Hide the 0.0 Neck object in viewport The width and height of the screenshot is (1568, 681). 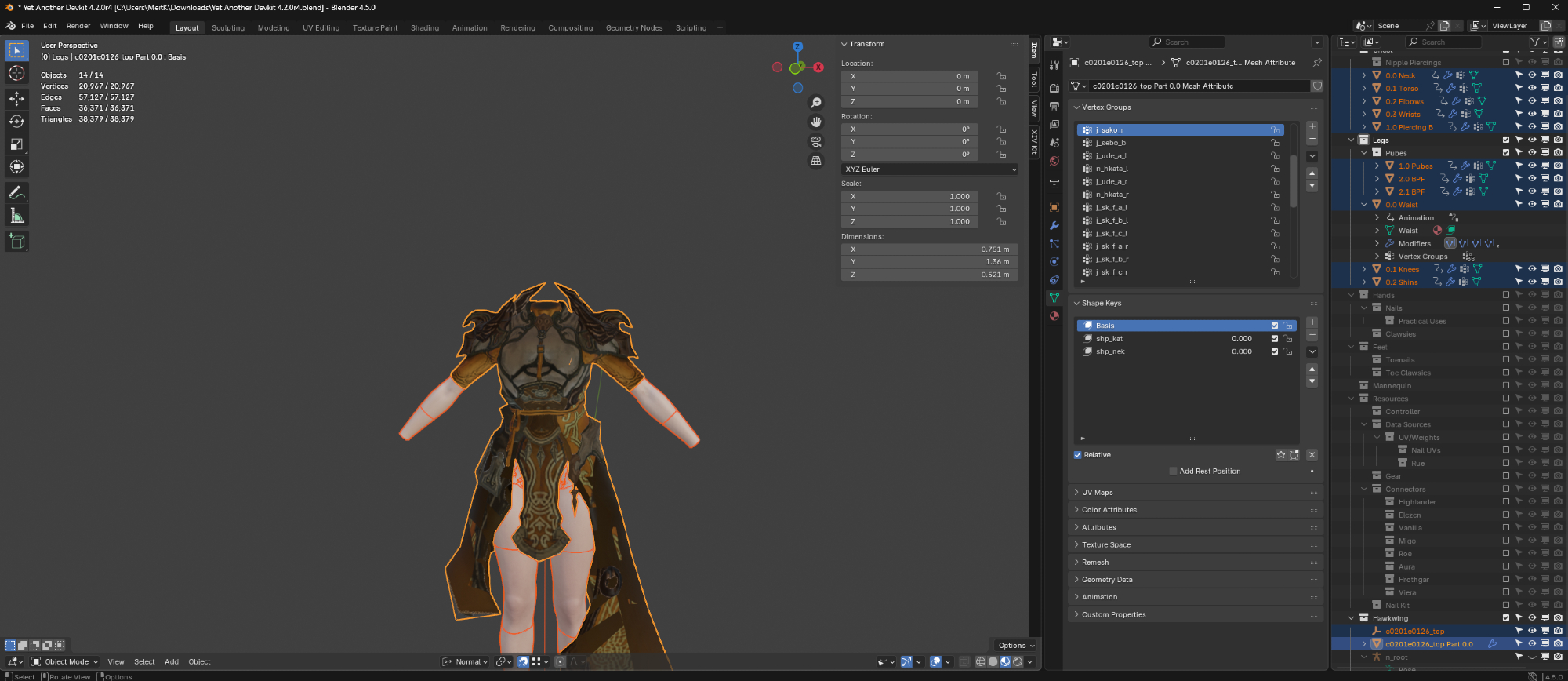click(x=1531, y=75)
